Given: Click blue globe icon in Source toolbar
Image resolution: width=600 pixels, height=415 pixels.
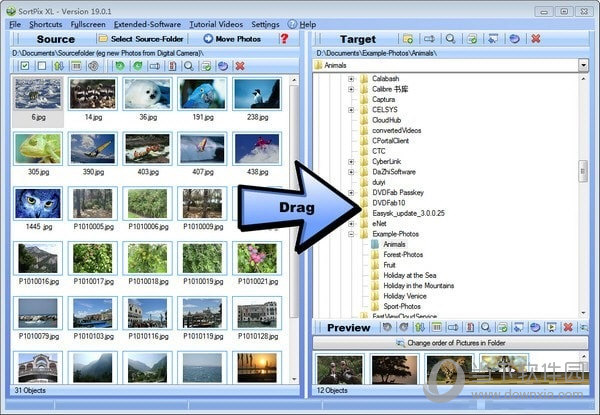Looking at the screenshot, I should (x=223, y=66).
